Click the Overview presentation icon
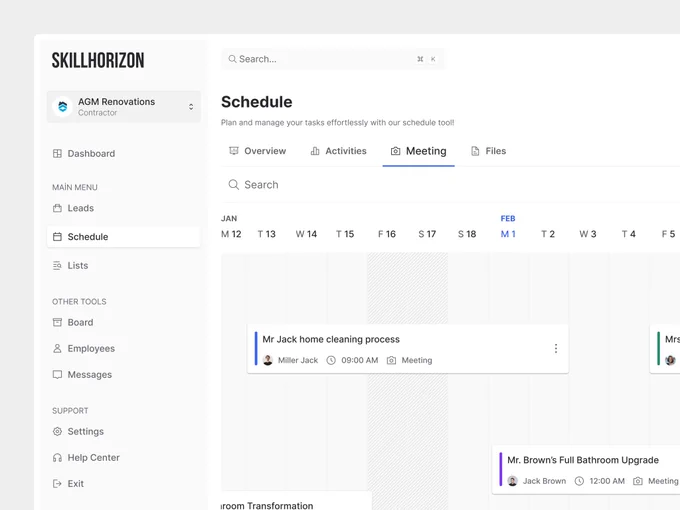 (234, 151)
